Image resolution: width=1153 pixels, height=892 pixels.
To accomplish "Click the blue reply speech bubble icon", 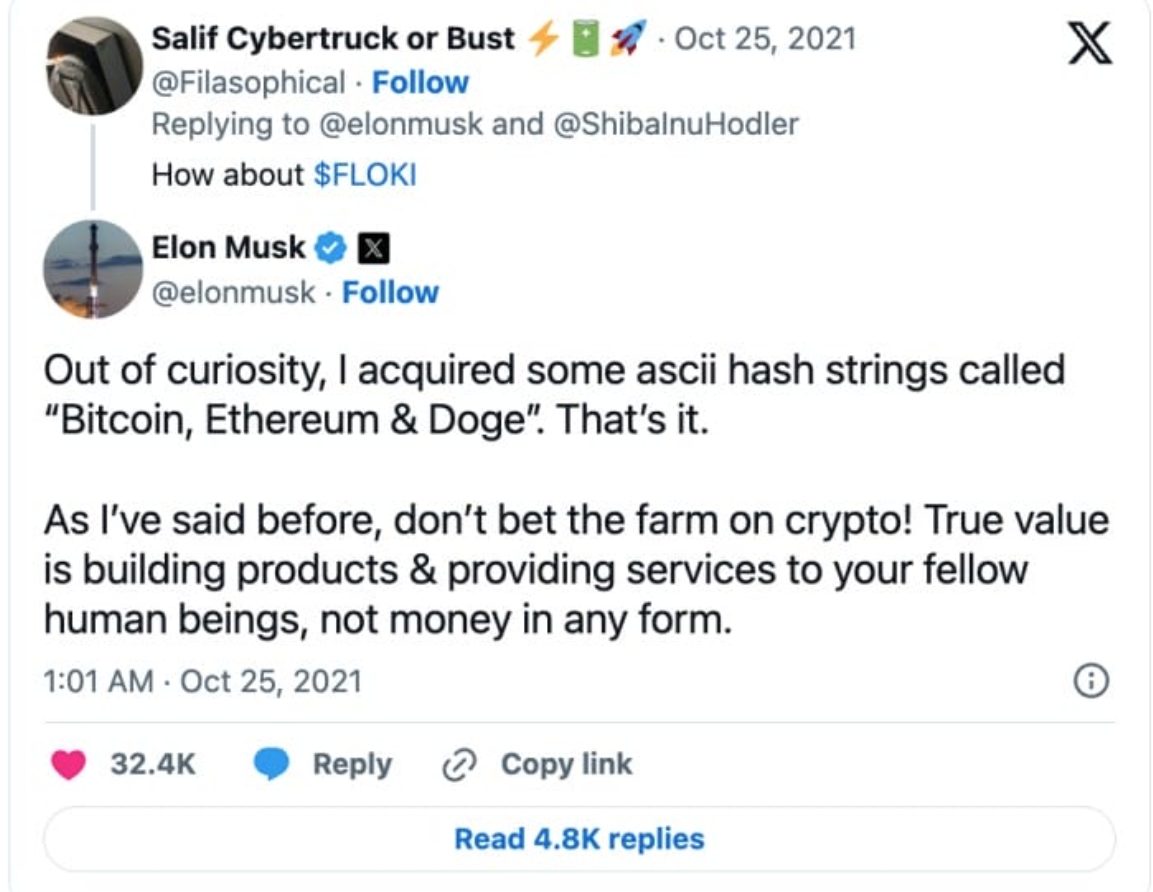I will point(271,765).
